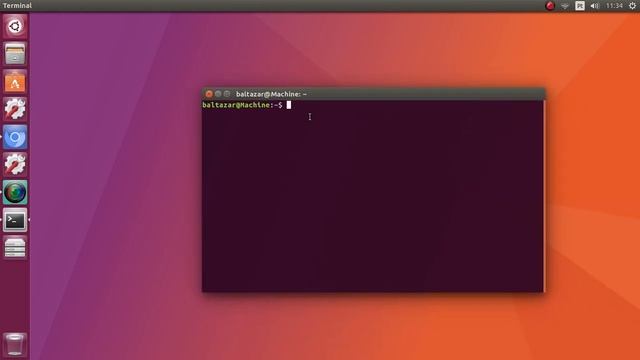
Task: Open the network Wi-Fi indicator menu
Action: [x=565, y=6]
